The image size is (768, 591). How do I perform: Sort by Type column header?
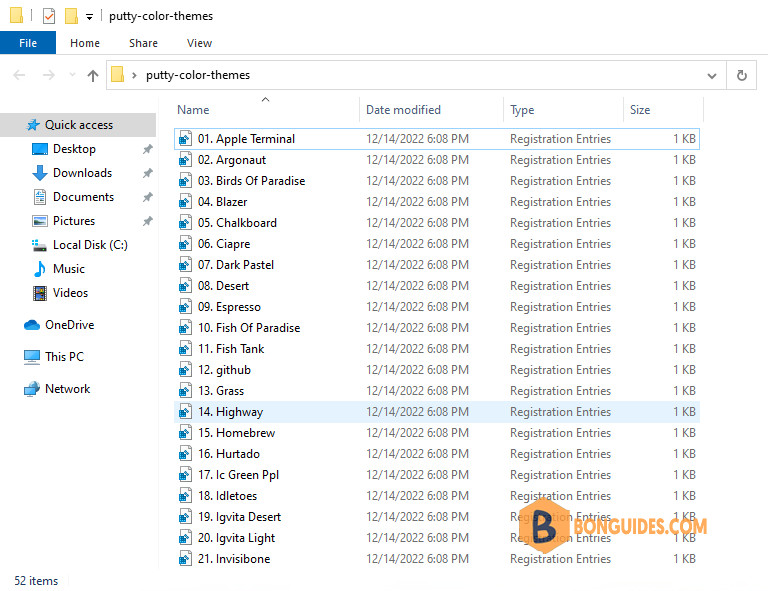click(x=522, y=110)
